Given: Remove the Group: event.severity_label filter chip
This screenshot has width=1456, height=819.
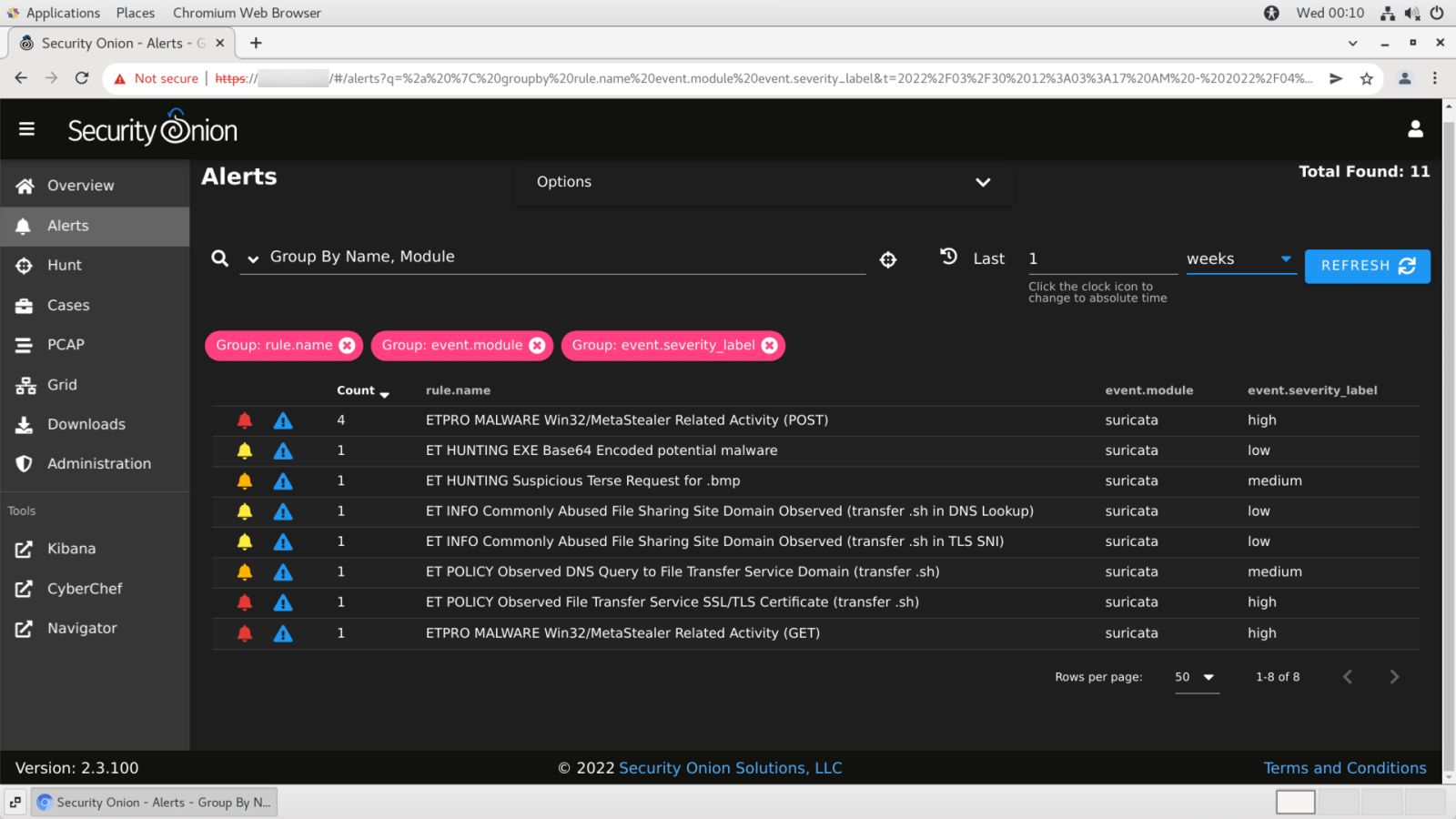Looking at the screenshot, I should (770, 346).
